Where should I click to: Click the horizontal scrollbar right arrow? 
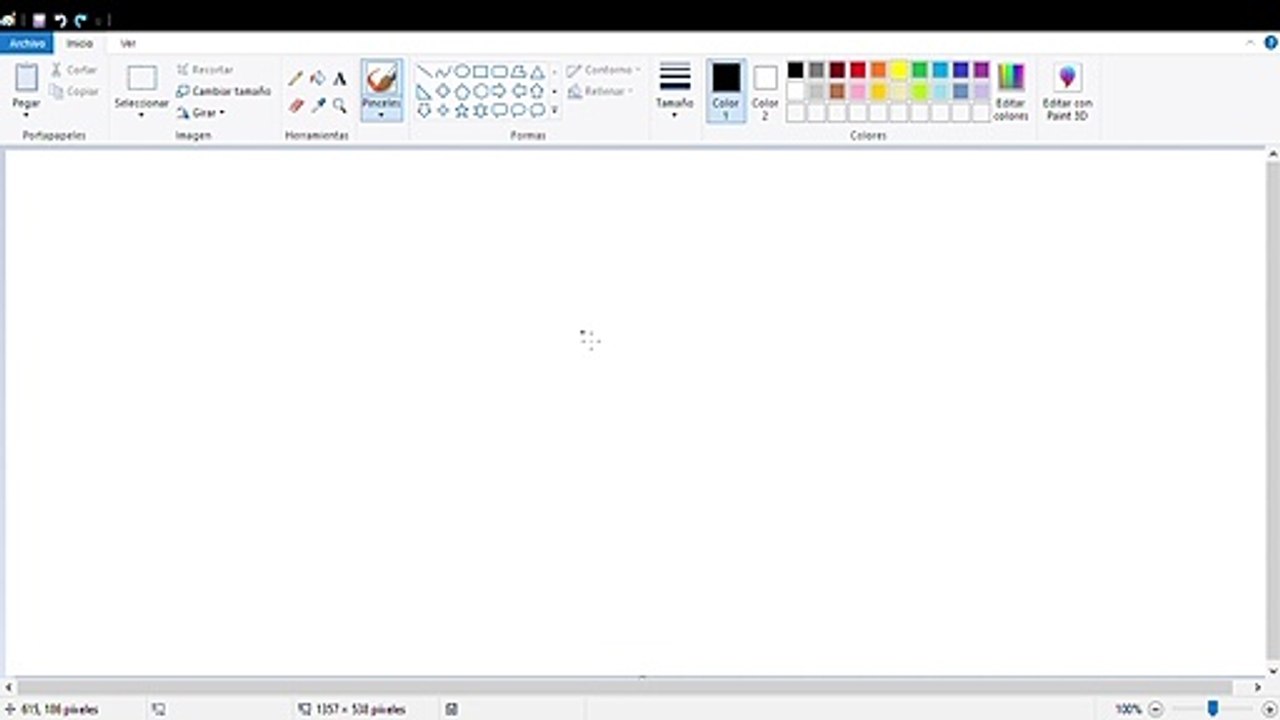(x=1258, y=687)
